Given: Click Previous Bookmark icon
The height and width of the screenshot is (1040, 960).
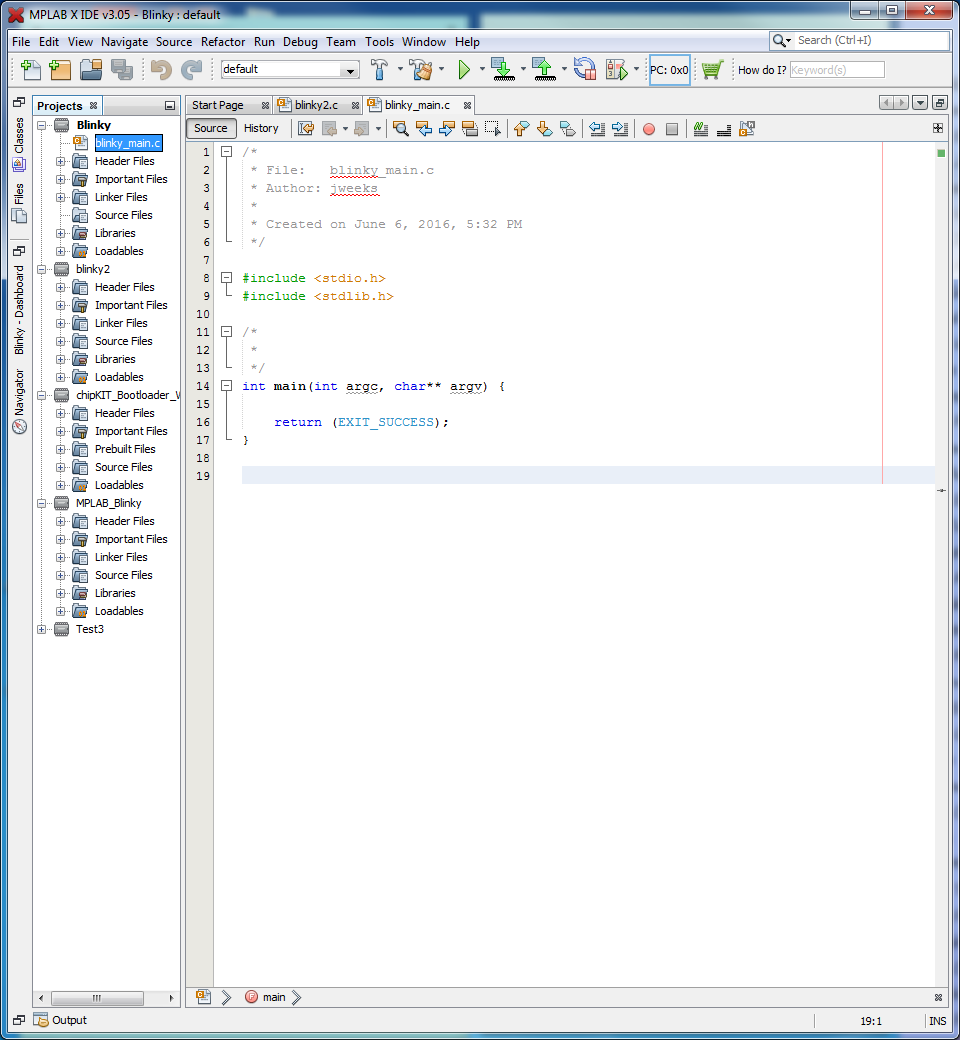Looking at the screenshot, I should (x=521, y=129).
